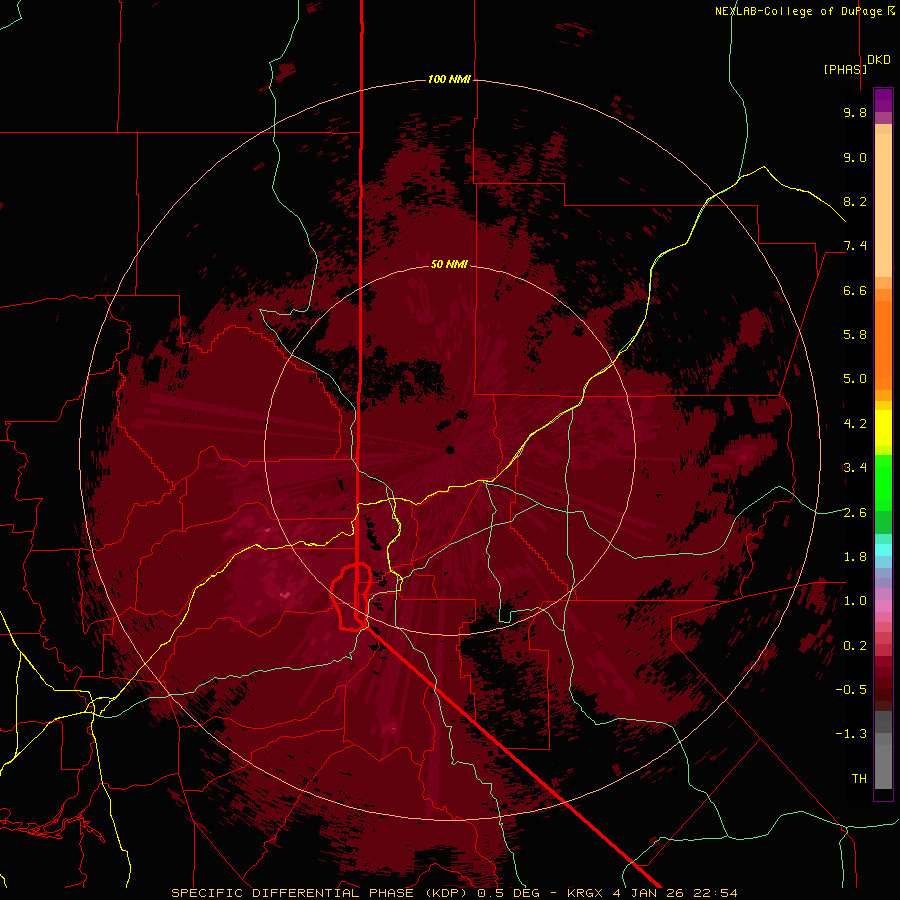
Task: Click the 3.4 value on the color scale
Action: (x=855, y=468)
